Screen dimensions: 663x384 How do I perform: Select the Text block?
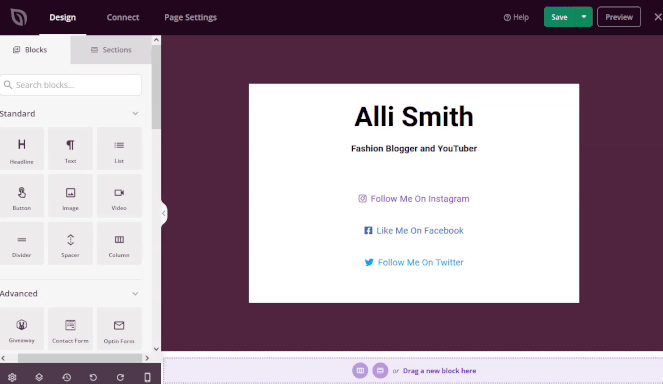point(70,148)
